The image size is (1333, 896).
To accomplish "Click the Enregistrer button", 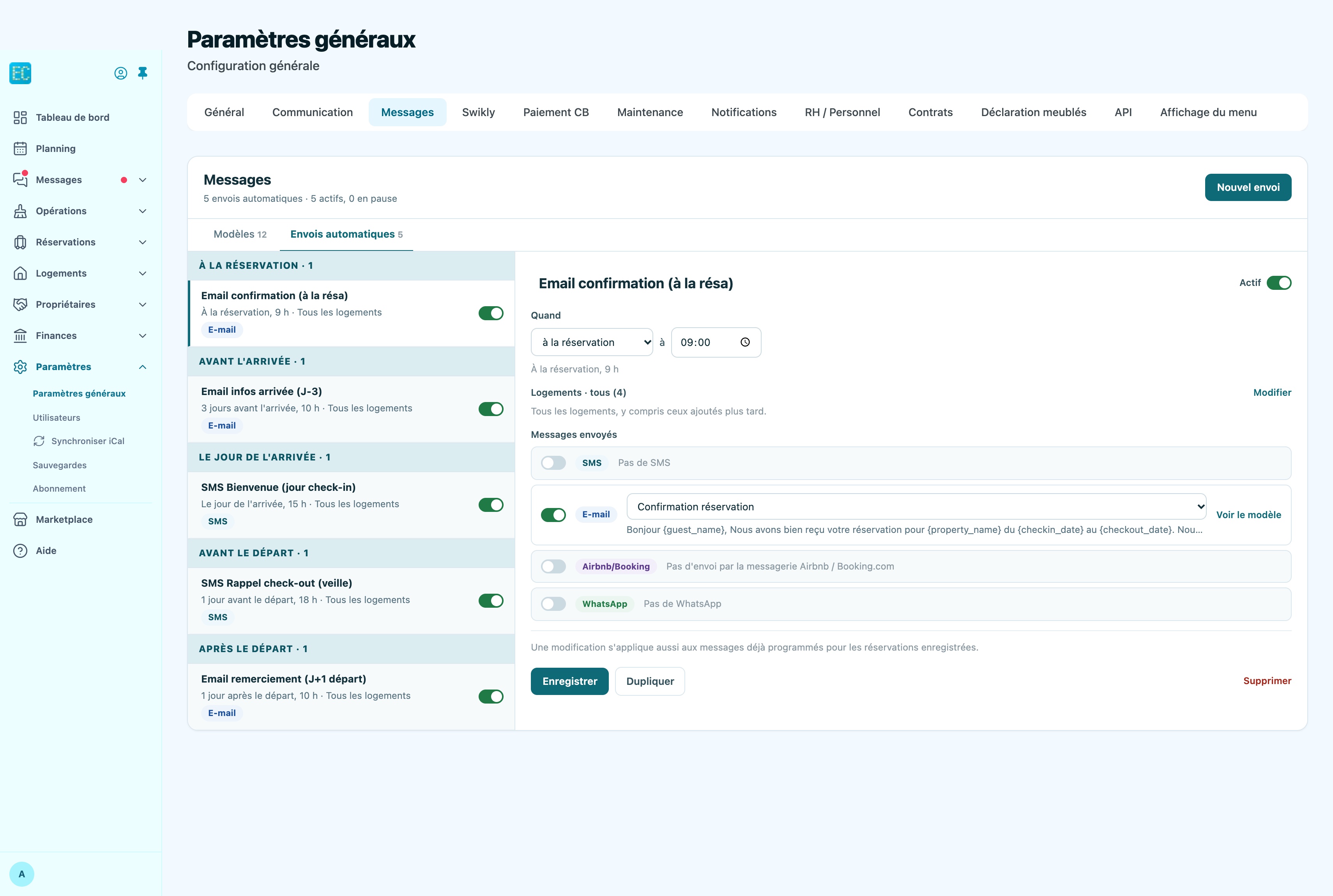I will [x=569, y=681].
